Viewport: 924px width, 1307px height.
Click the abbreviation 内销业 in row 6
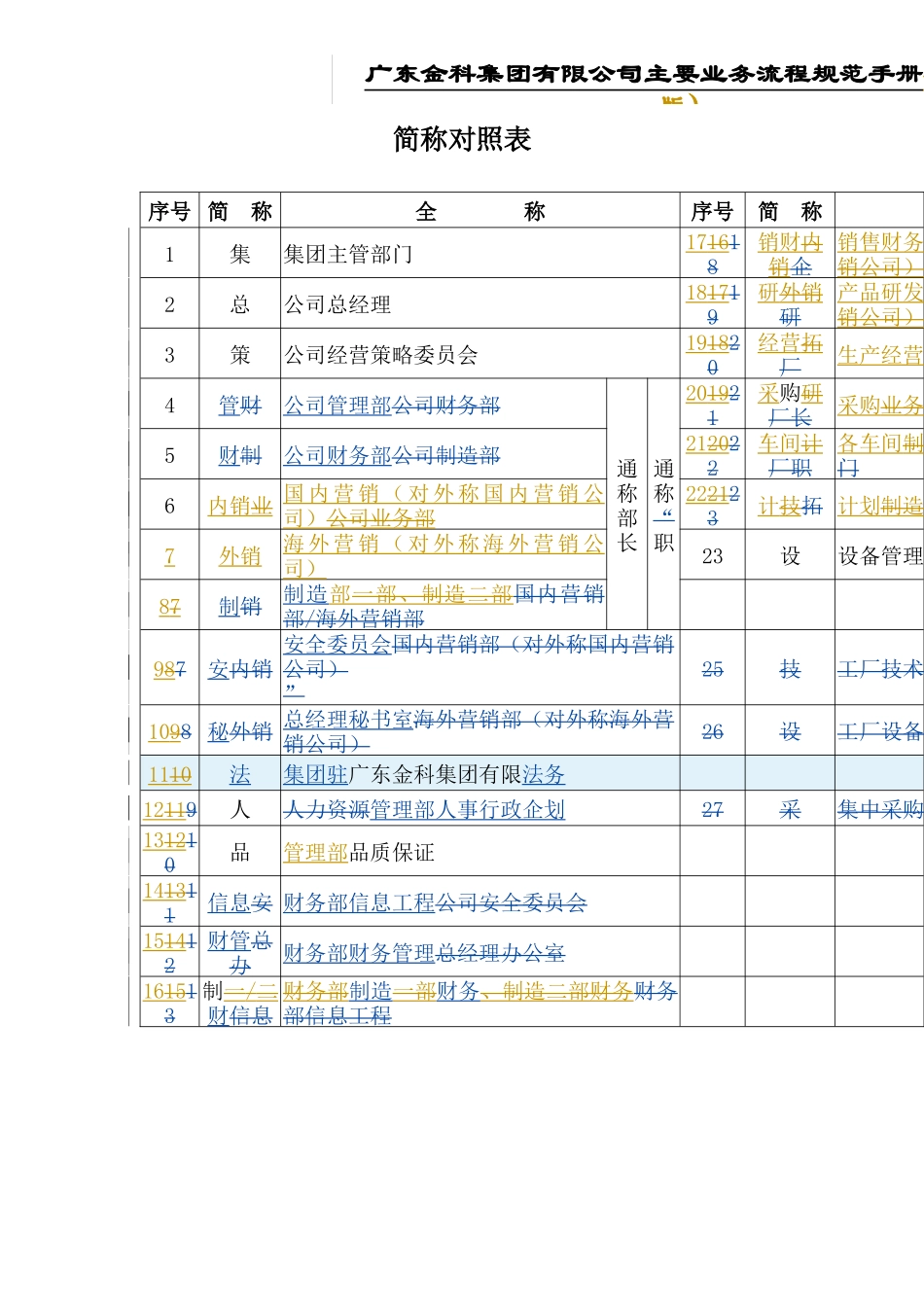point(240,507)
